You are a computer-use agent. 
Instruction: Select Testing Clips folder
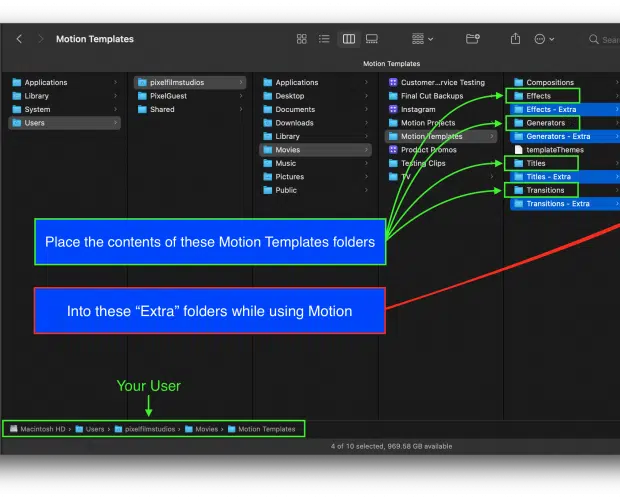tap(441, 163)
